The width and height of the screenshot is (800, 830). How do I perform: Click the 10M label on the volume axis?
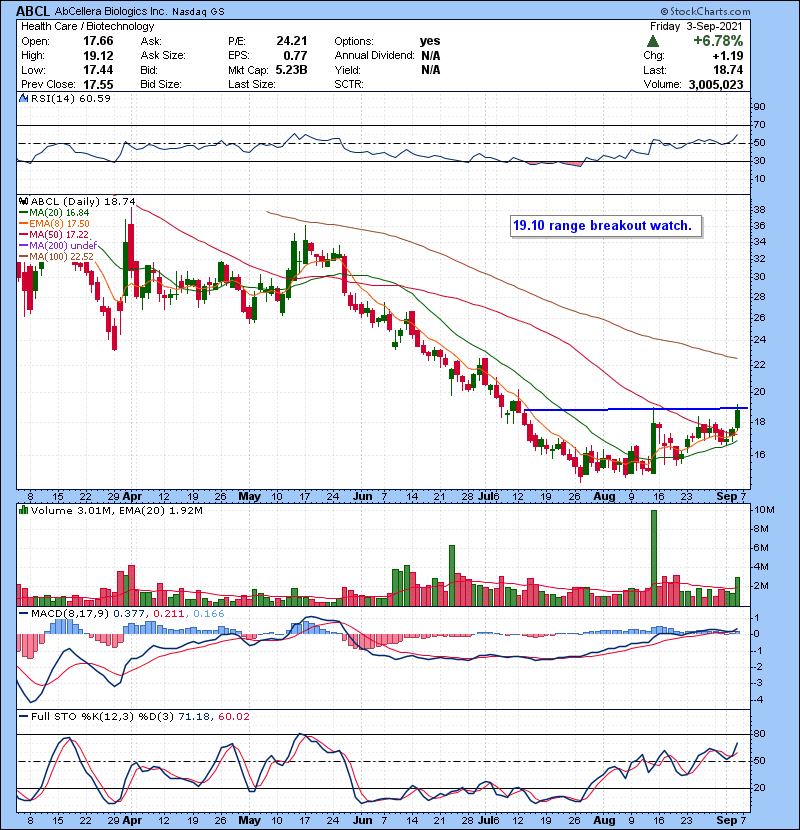765,510
